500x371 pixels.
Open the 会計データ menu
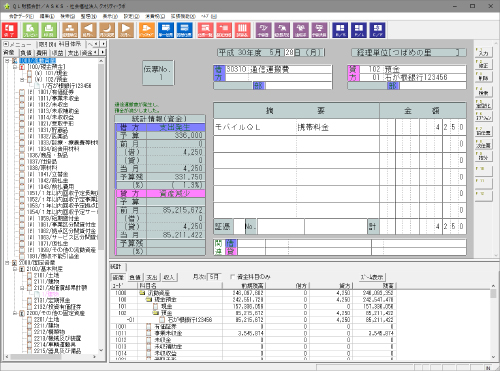[x=21, y=16]
